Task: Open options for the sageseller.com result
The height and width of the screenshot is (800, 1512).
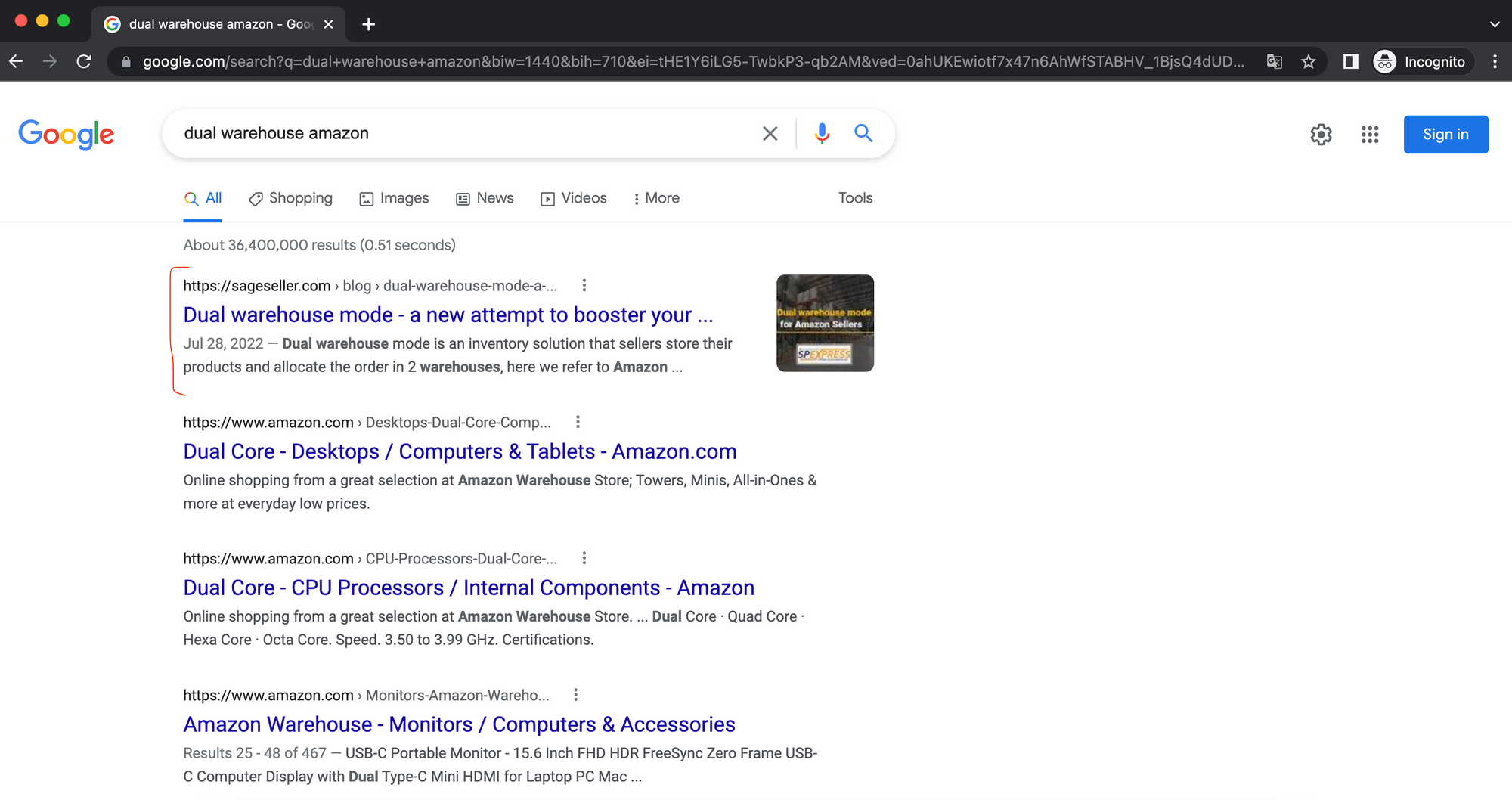Action: 584,285
